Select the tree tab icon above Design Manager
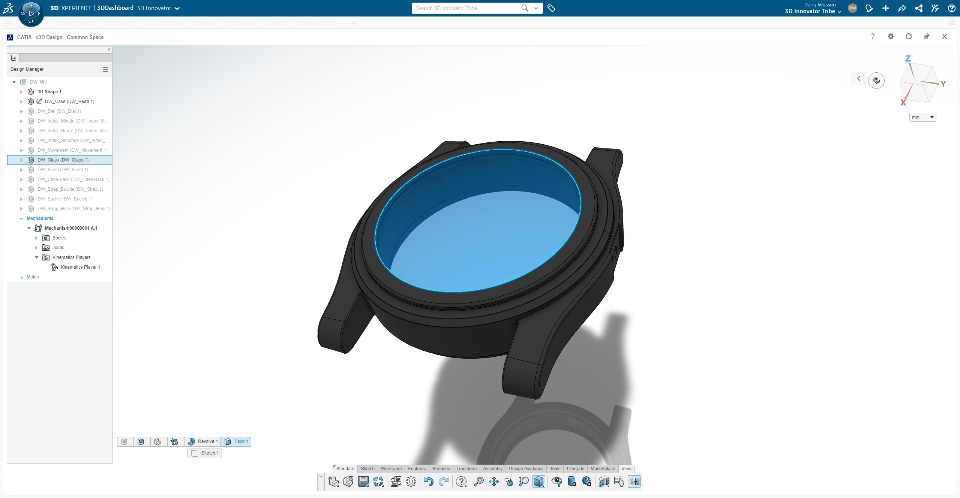This screenshot has height=498, width=960. pos(13,58)
